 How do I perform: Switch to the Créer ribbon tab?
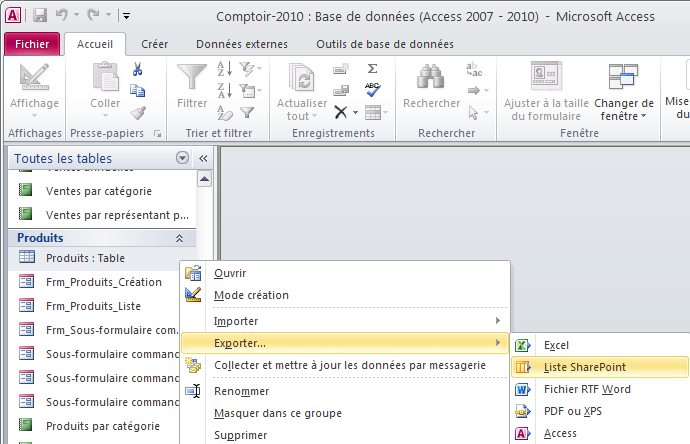(x=154, y=44)
